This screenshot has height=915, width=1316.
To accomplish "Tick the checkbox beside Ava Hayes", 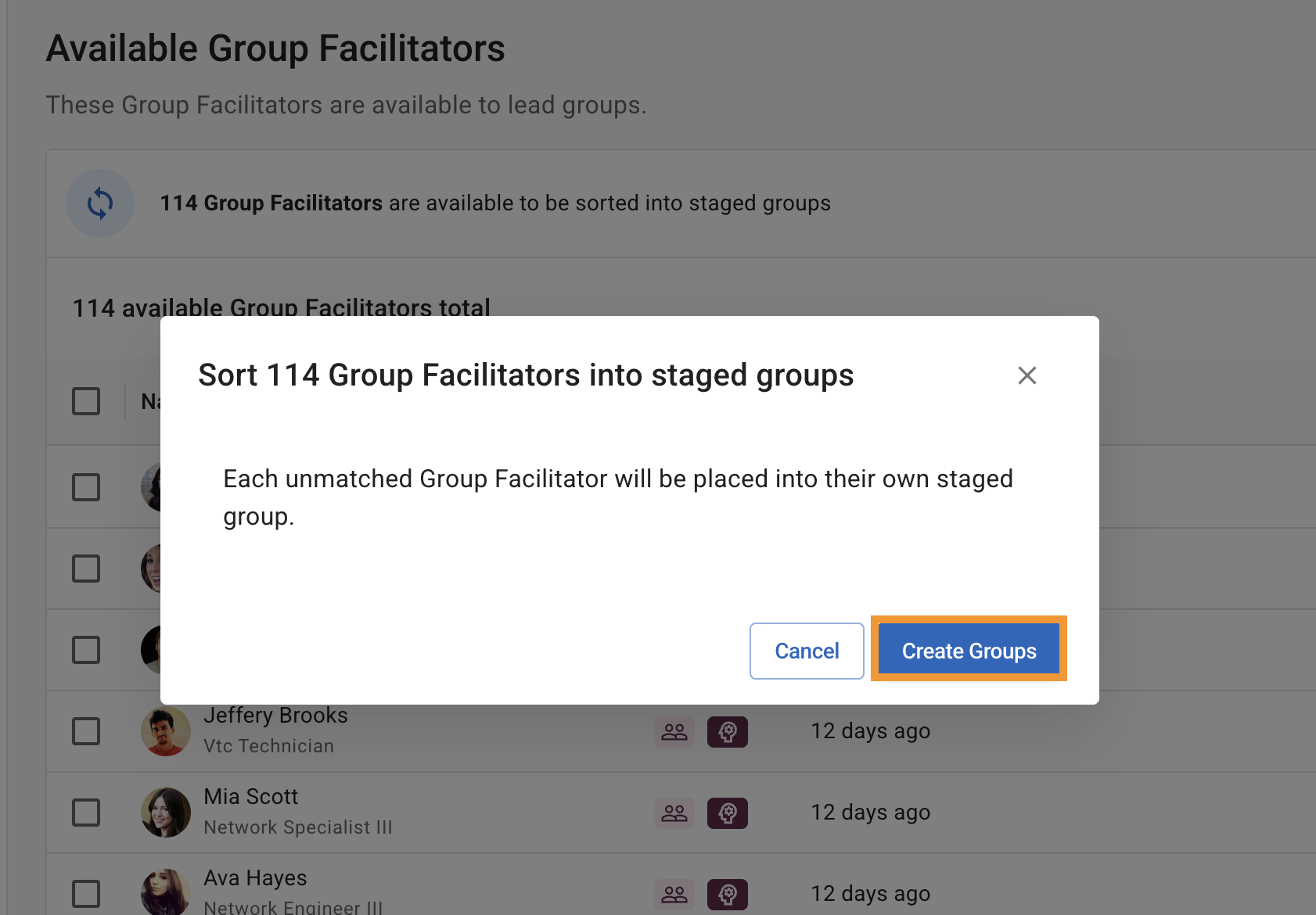I will (86, 894).
